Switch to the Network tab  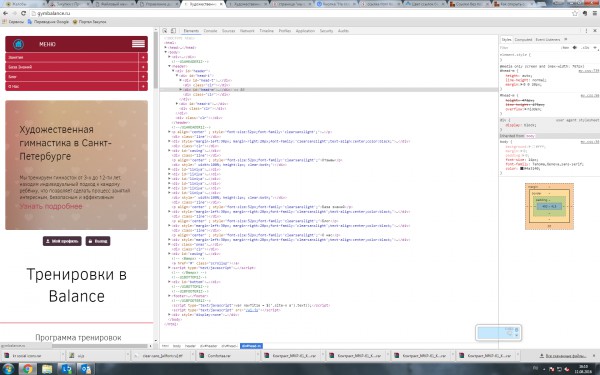click(x=247, y=31)
